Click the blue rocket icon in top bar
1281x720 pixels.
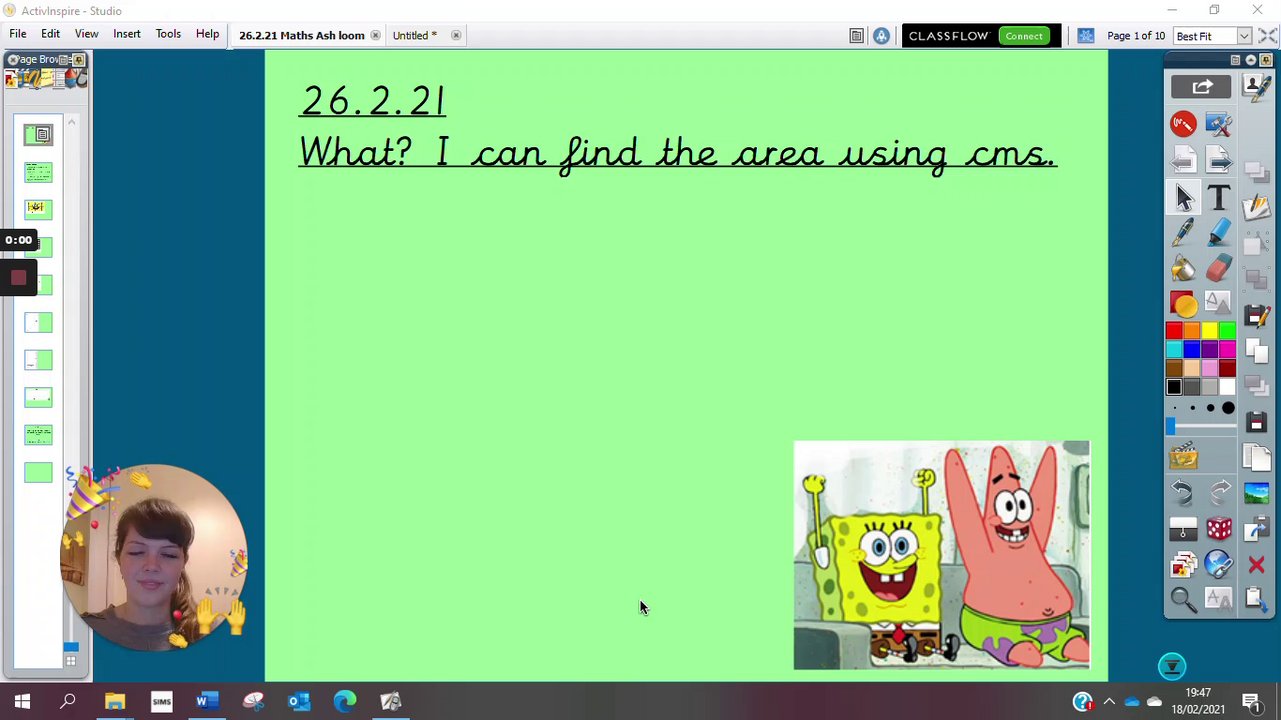881,36
